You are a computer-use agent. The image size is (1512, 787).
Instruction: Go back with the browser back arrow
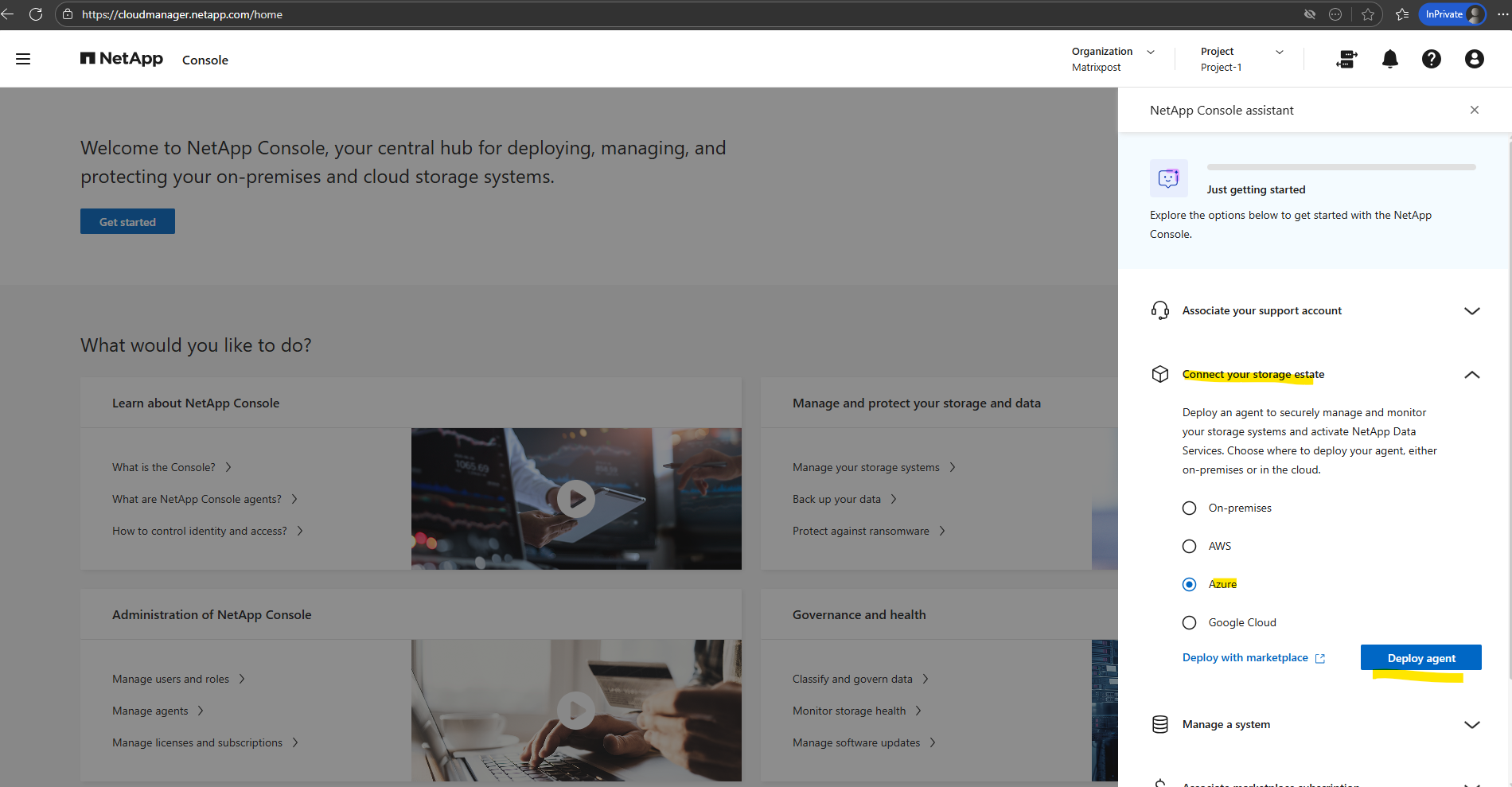[x=8, y=14]
